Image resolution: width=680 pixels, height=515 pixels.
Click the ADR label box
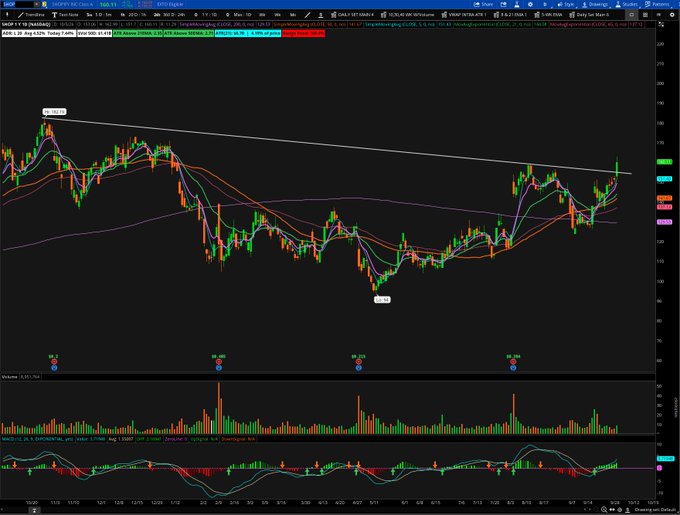click(39, 33)
